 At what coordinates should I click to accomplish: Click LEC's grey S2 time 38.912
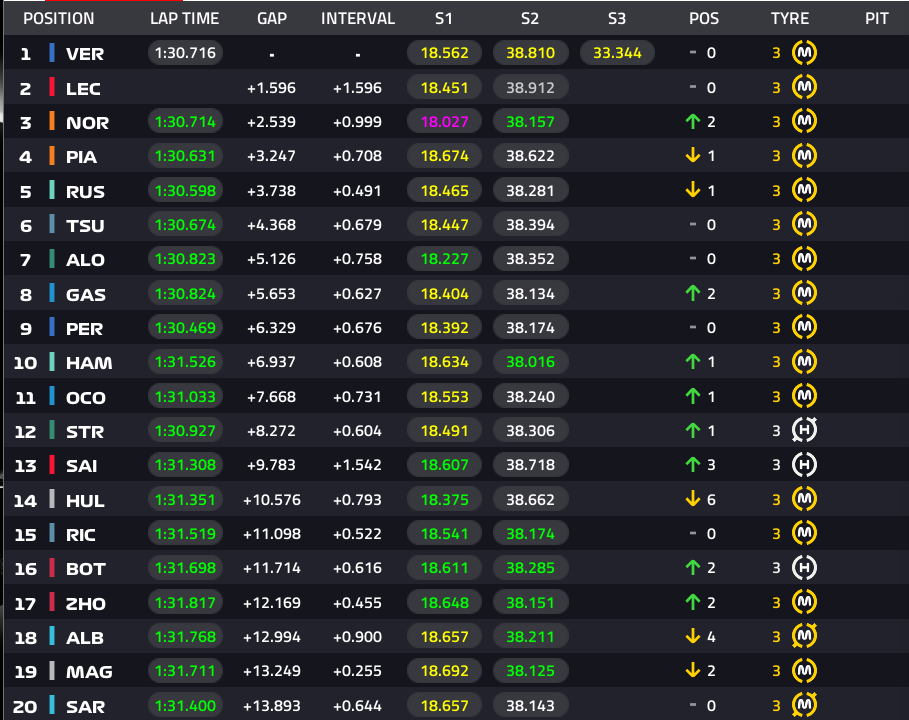tap(530, 88)
